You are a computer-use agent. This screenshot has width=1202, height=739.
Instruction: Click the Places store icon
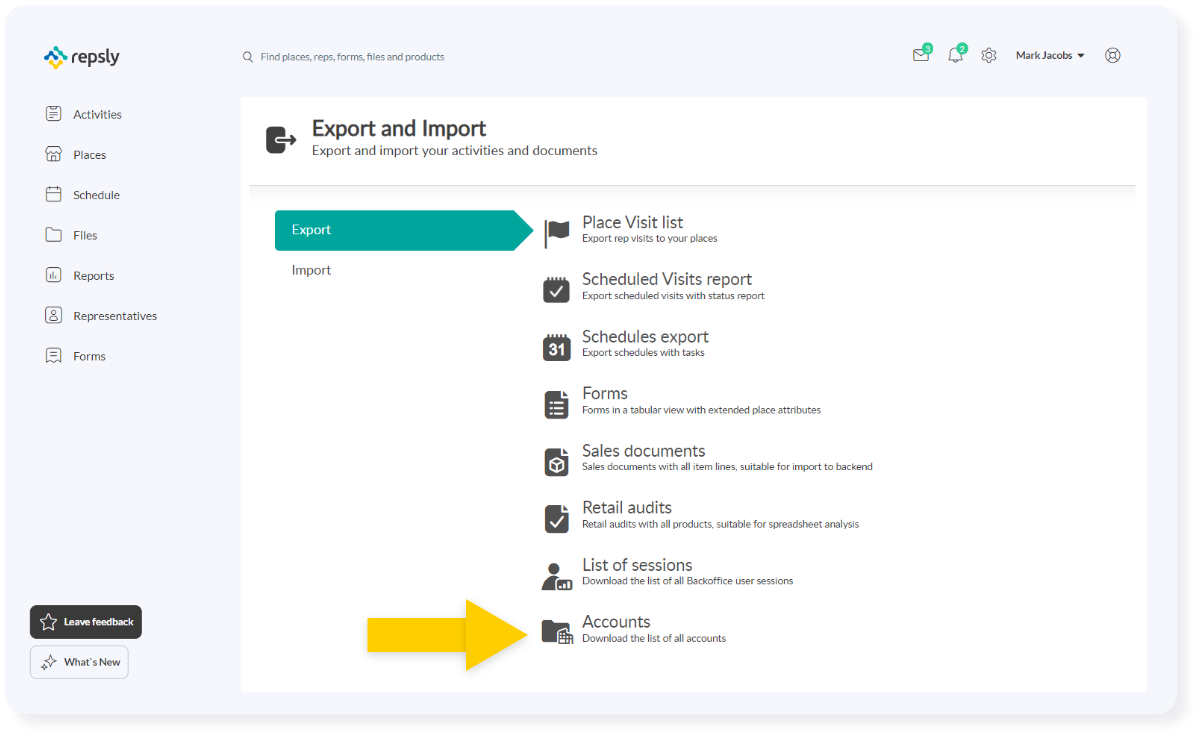(54, 154)
